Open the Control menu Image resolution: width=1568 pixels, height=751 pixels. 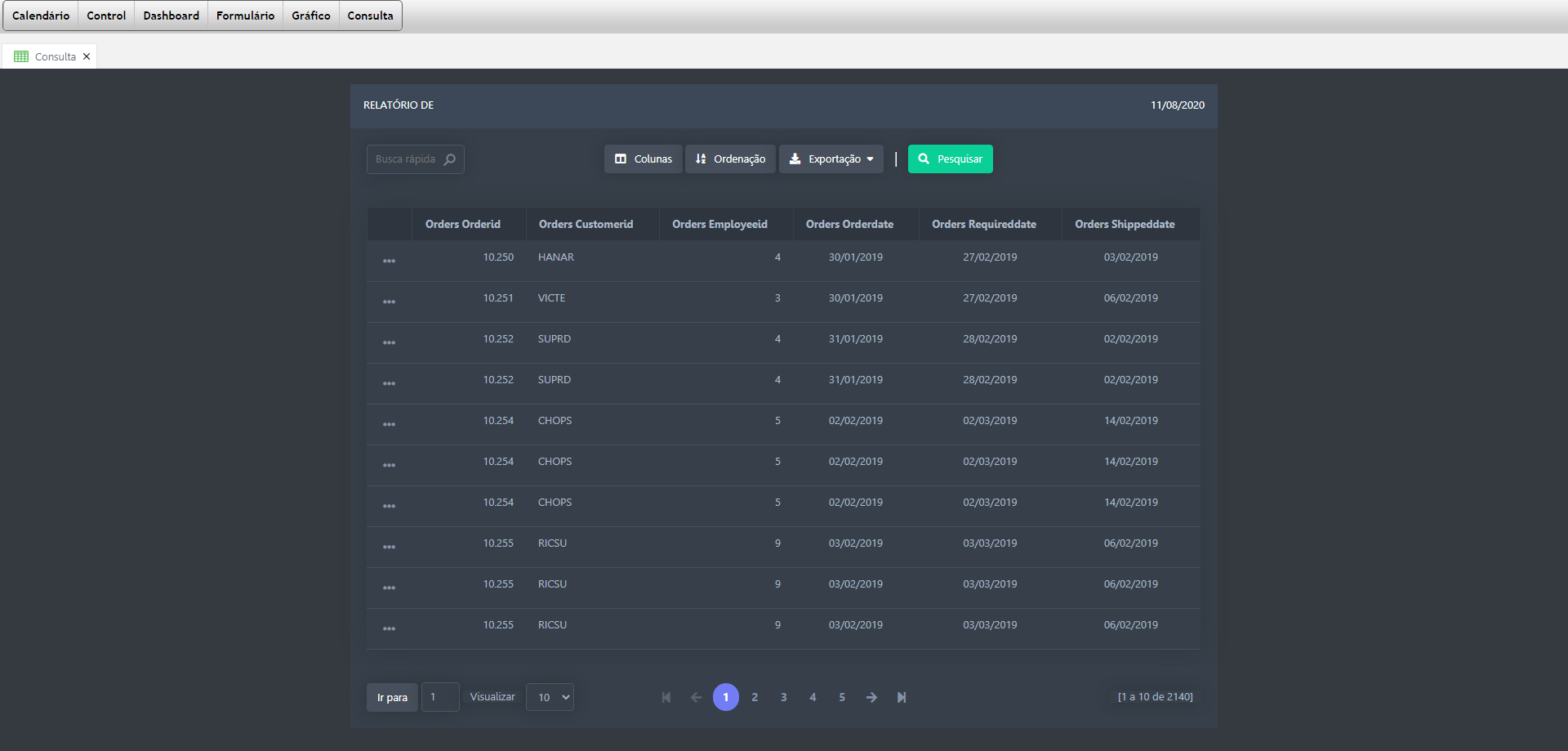[106, 16]
